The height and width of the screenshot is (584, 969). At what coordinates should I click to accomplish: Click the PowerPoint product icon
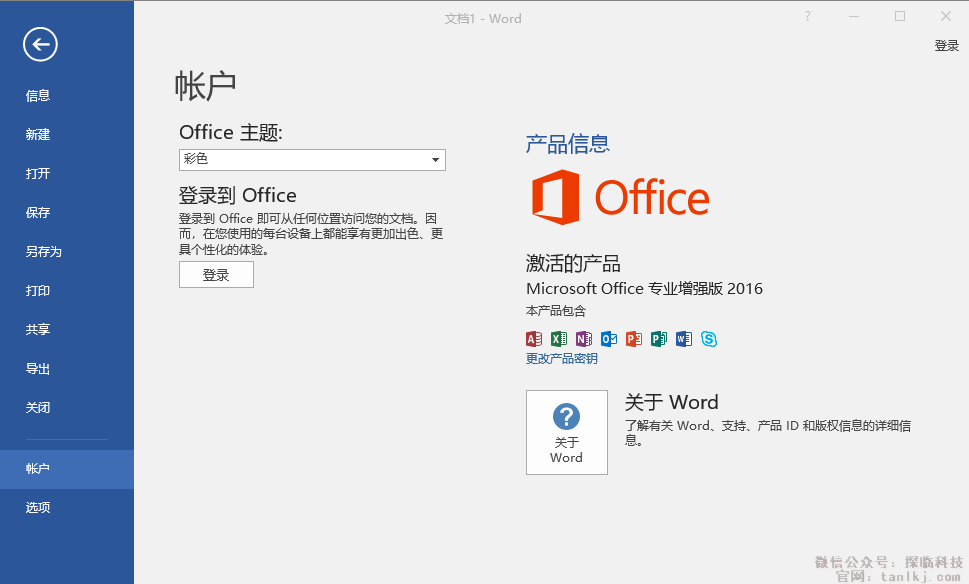point(634,339)
